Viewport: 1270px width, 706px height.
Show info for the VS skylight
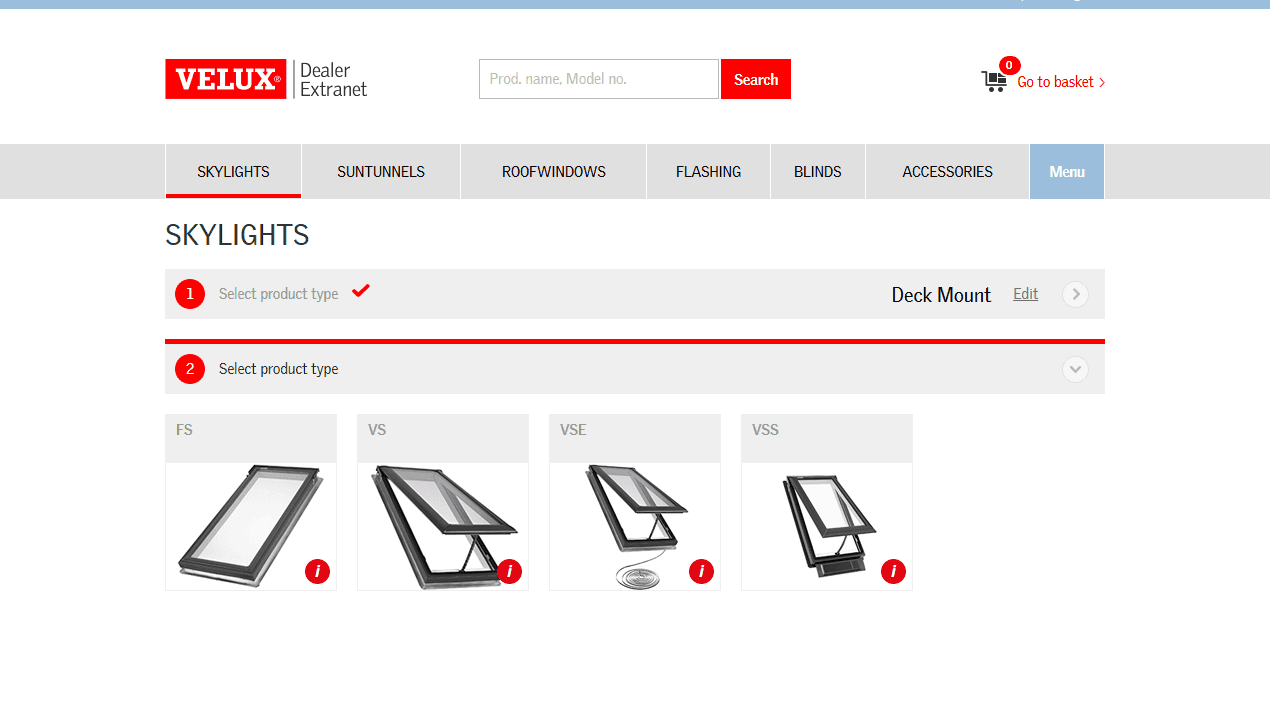(509, 571)
